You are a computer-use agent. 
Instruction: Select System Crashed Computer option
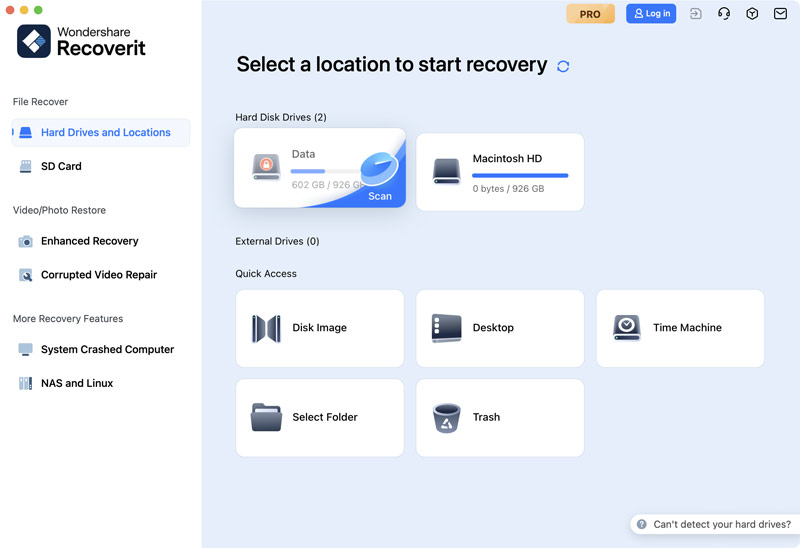[x=107, y=350]
